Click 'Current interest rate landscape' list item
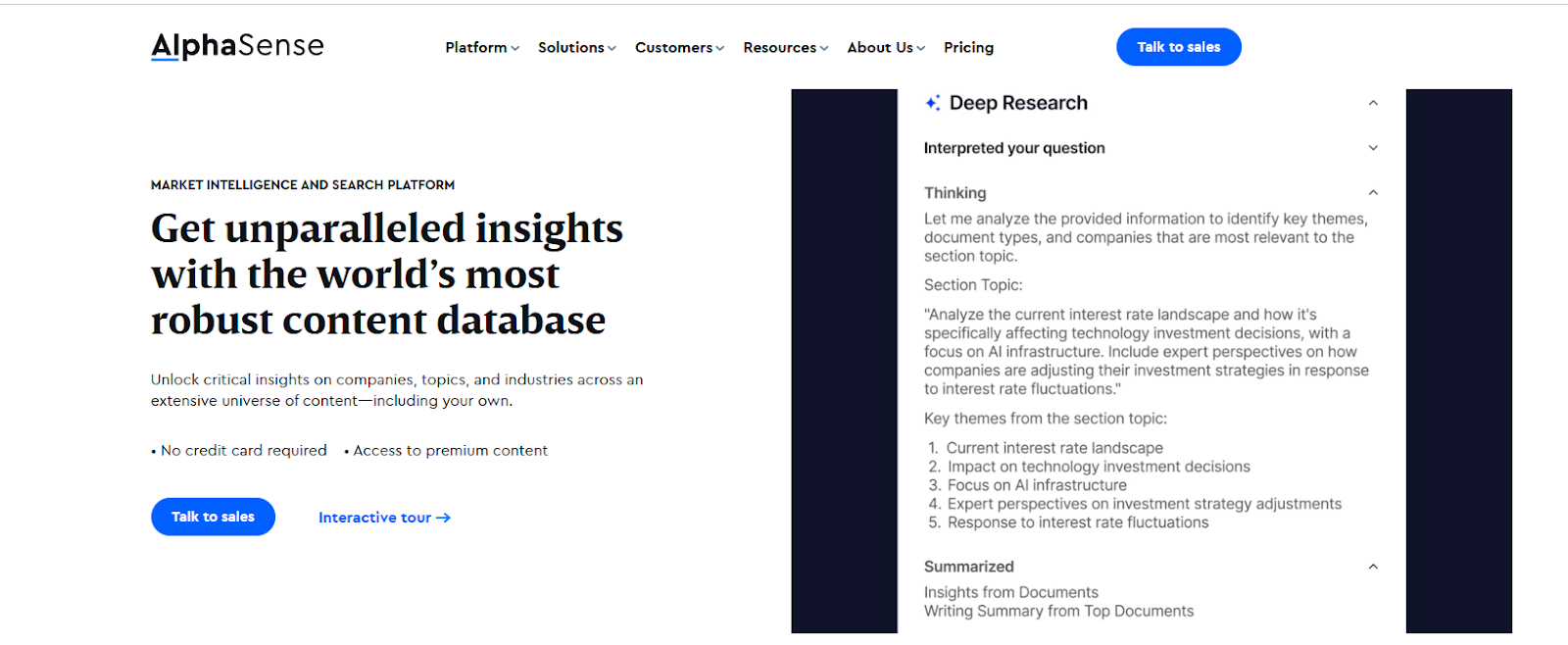 tap(1054, 448)
